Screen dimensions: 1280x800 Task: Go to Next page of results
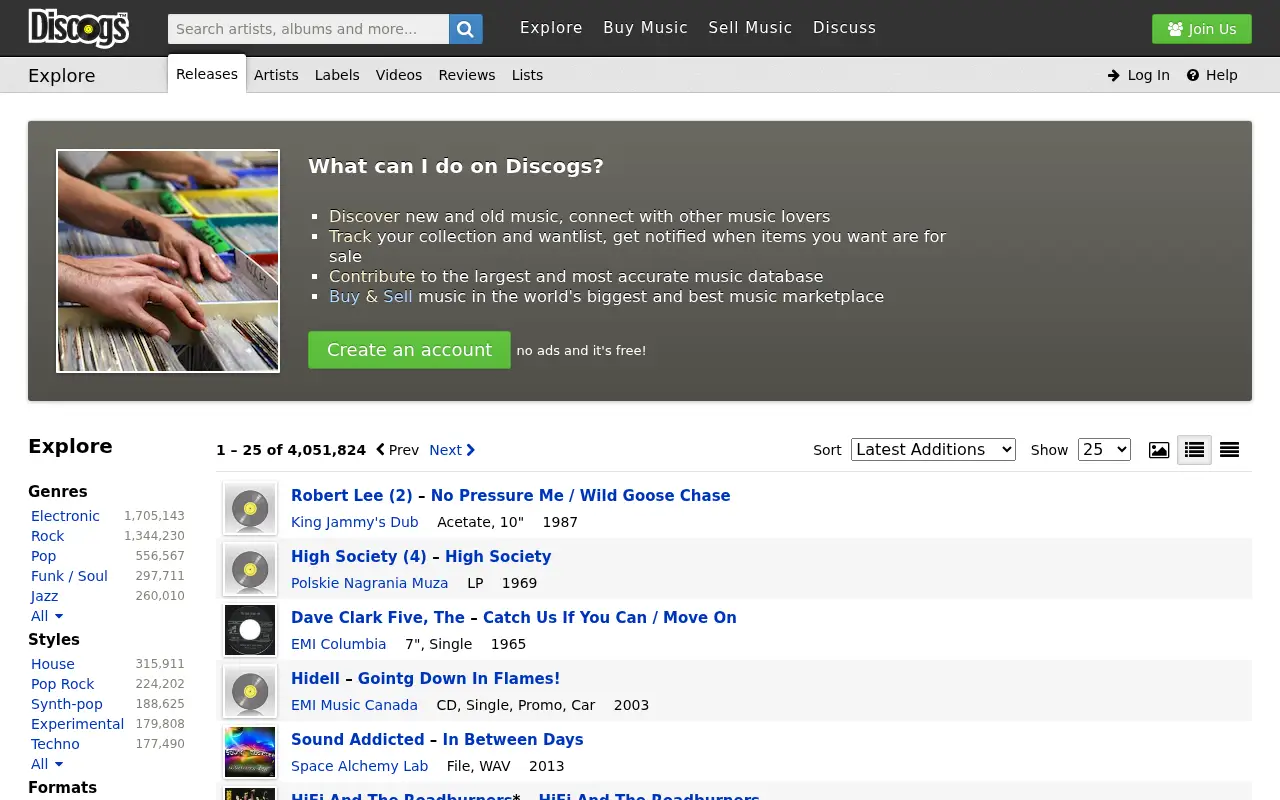coord(452,450)
